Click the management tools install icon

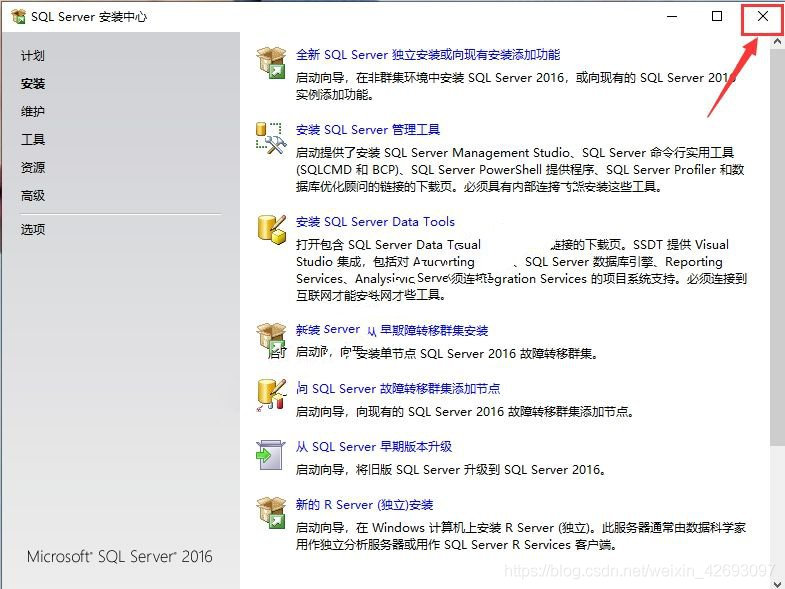(271, 138)
